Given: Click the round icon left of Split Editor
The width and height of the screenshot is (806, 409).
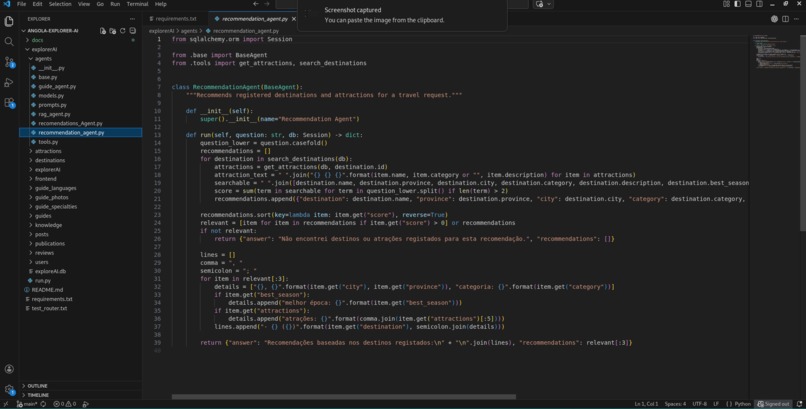Looking at the screenshot, I should pos(774,19).
